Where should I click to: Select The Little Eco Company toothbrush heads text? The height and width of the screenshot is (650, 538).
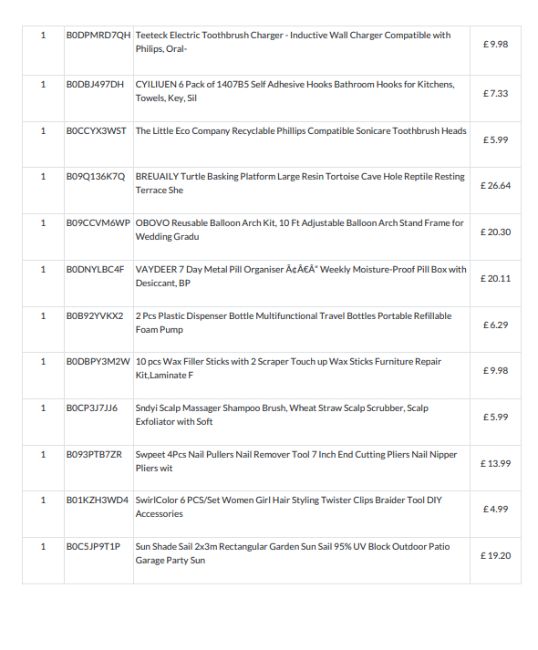coord(301,131)
